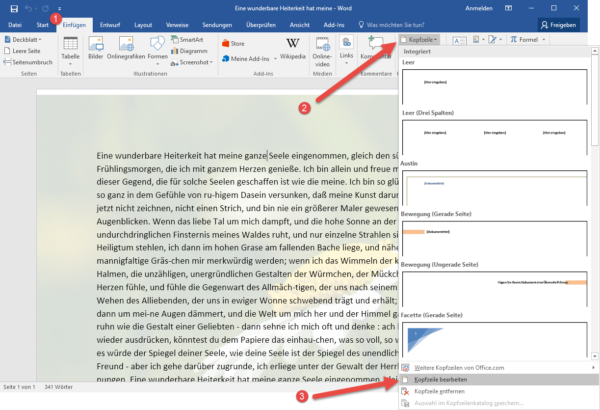Viewport: 600px width, 410px height.
Task: Switch to the Layout tab
Action: 143,25
